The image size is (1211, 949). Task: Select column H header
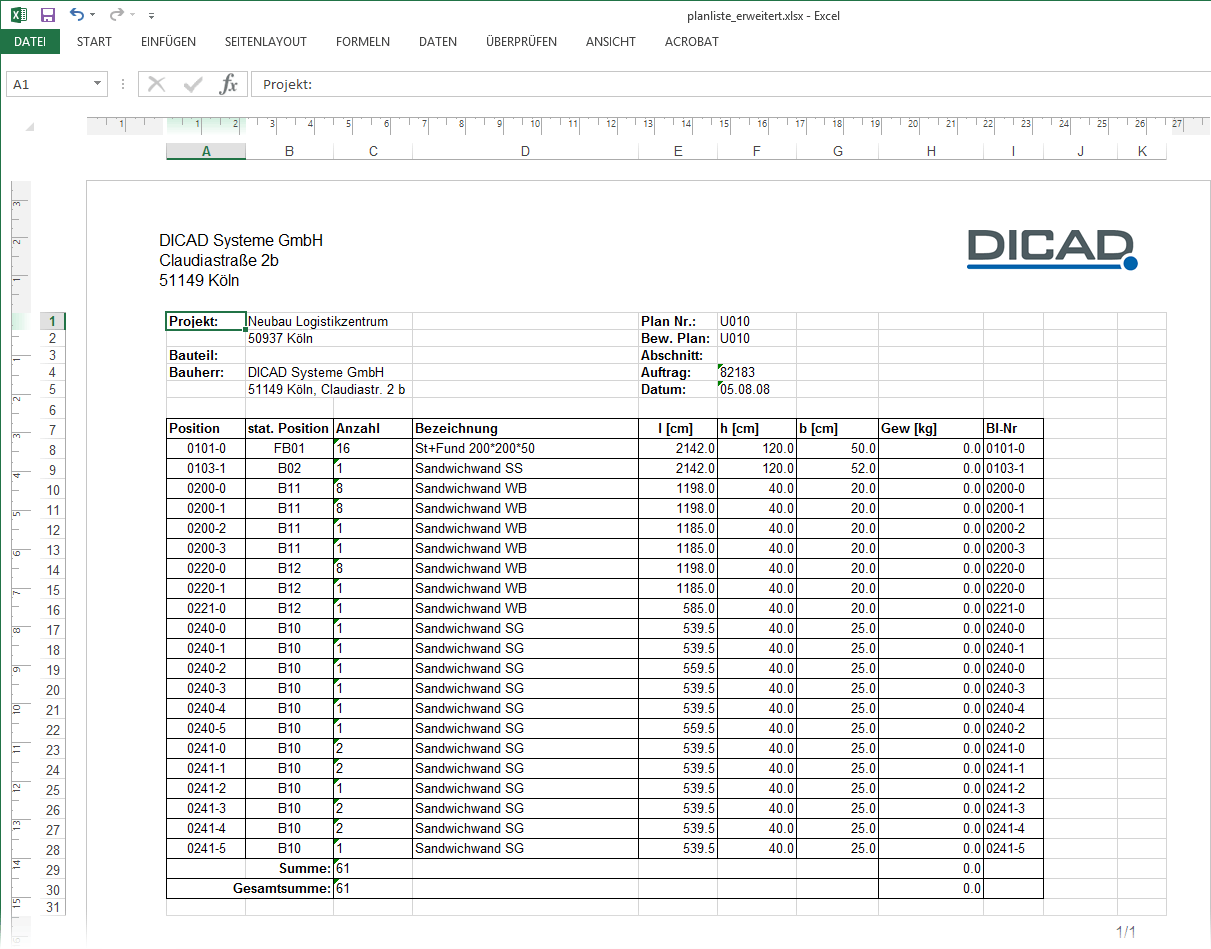(x=931, y=152)
